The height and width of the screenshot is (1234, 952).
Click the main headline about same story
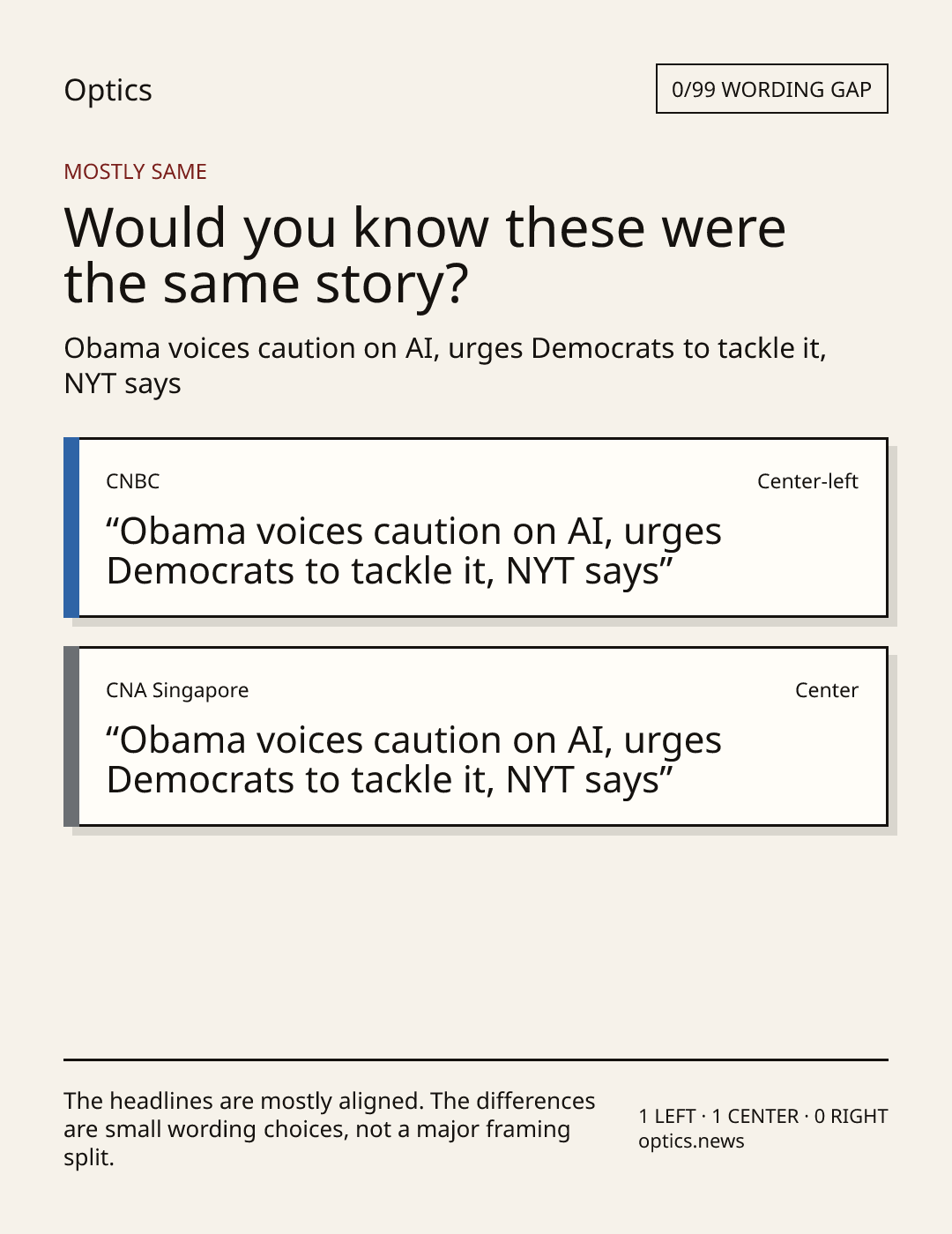click(425, 255)
